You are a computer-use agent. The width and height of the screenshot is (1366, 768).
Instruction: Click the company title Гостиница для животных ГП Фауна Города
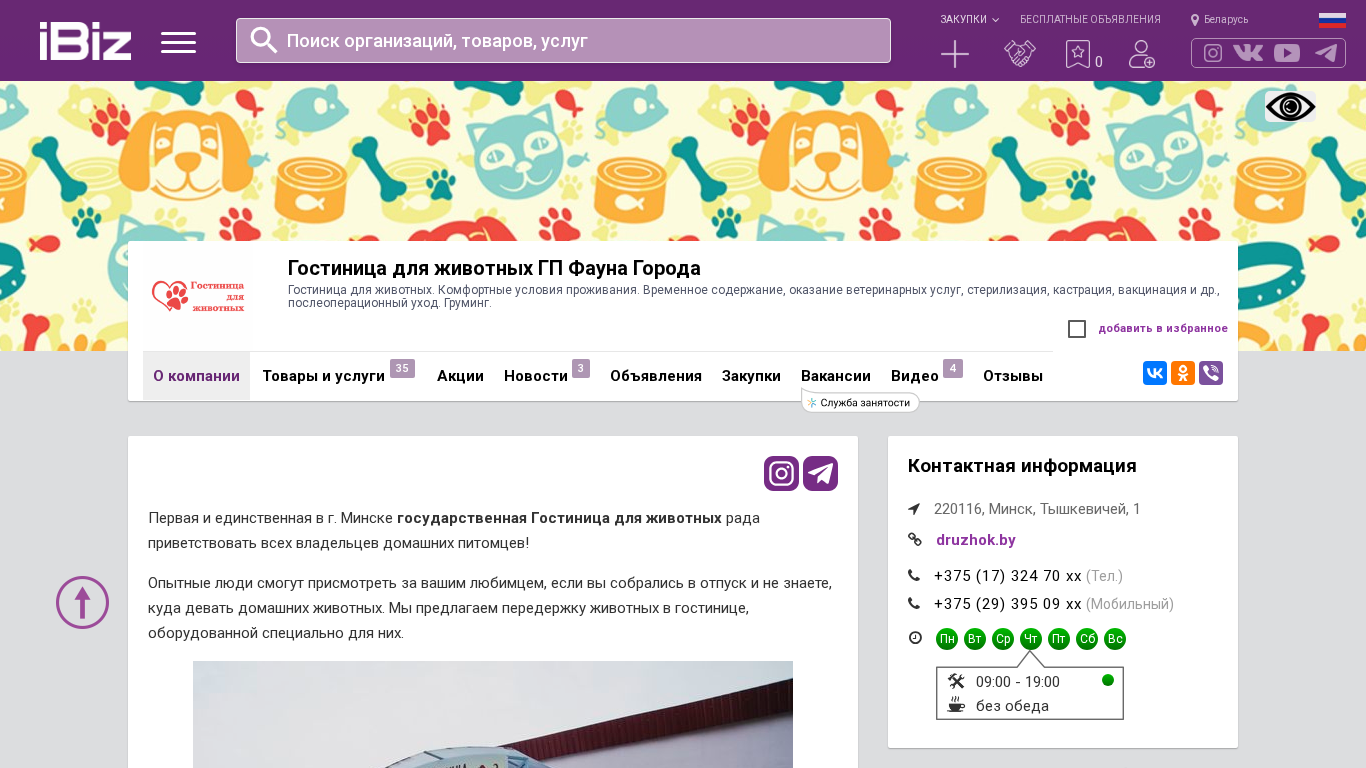494,268
